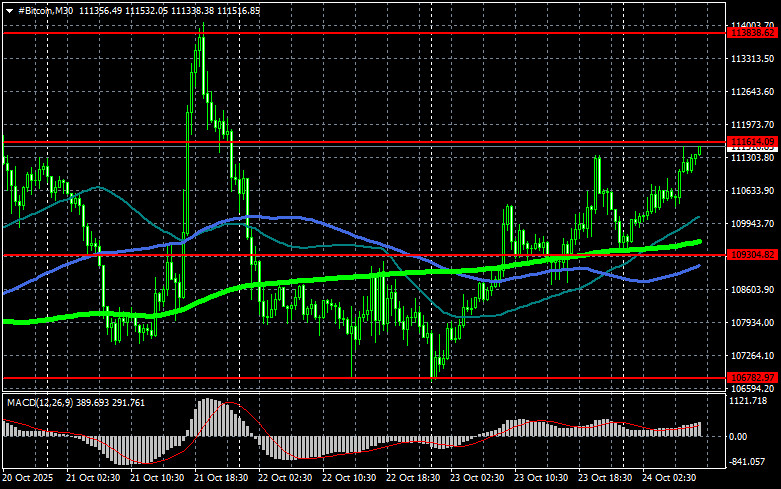781x489 pixels.
Task: Click the 111973.70 price scale value
Action: pyautogui.click(x=752, y=124)
